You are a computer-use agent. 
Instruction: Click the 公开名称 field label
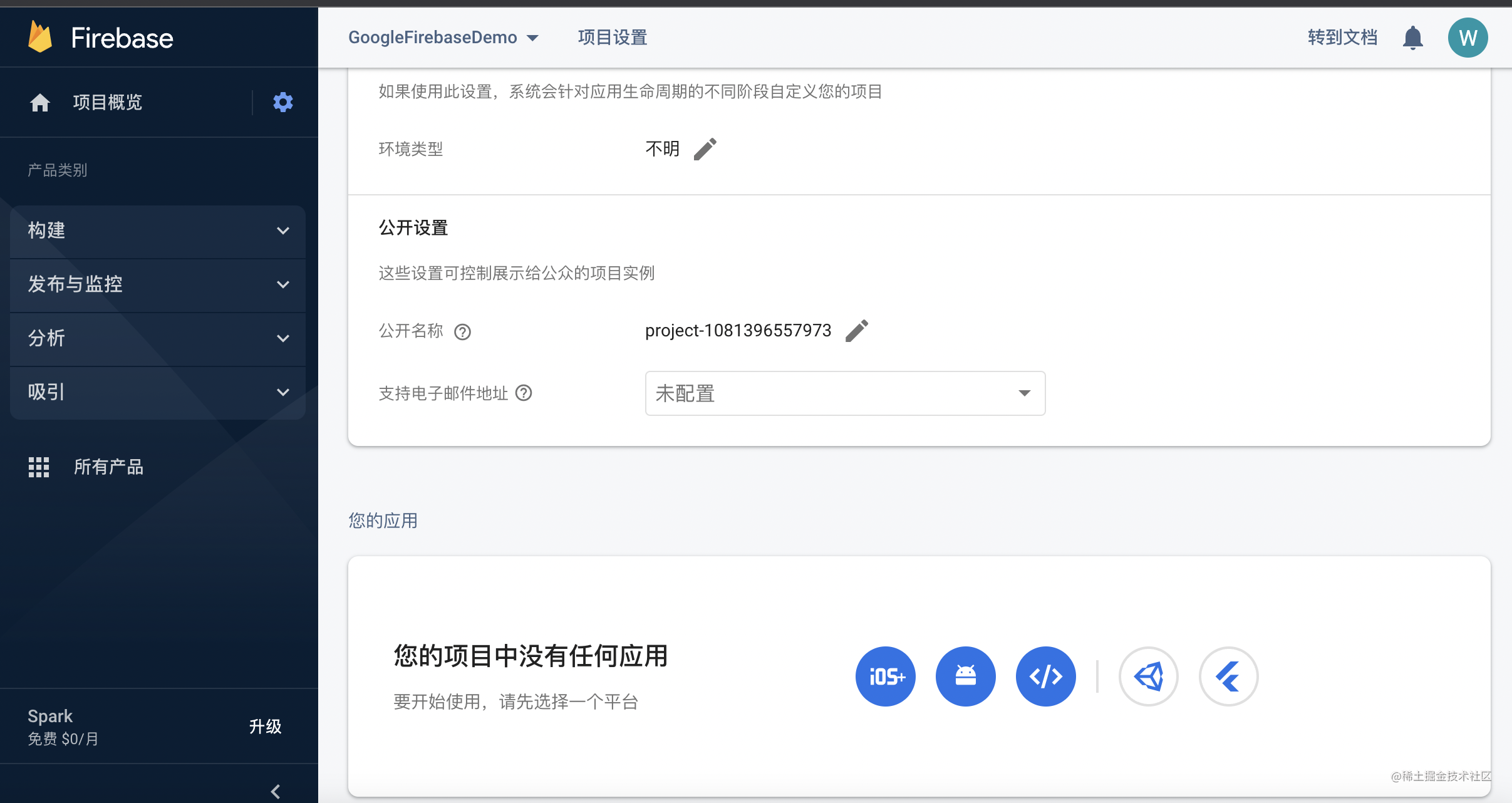411,331
